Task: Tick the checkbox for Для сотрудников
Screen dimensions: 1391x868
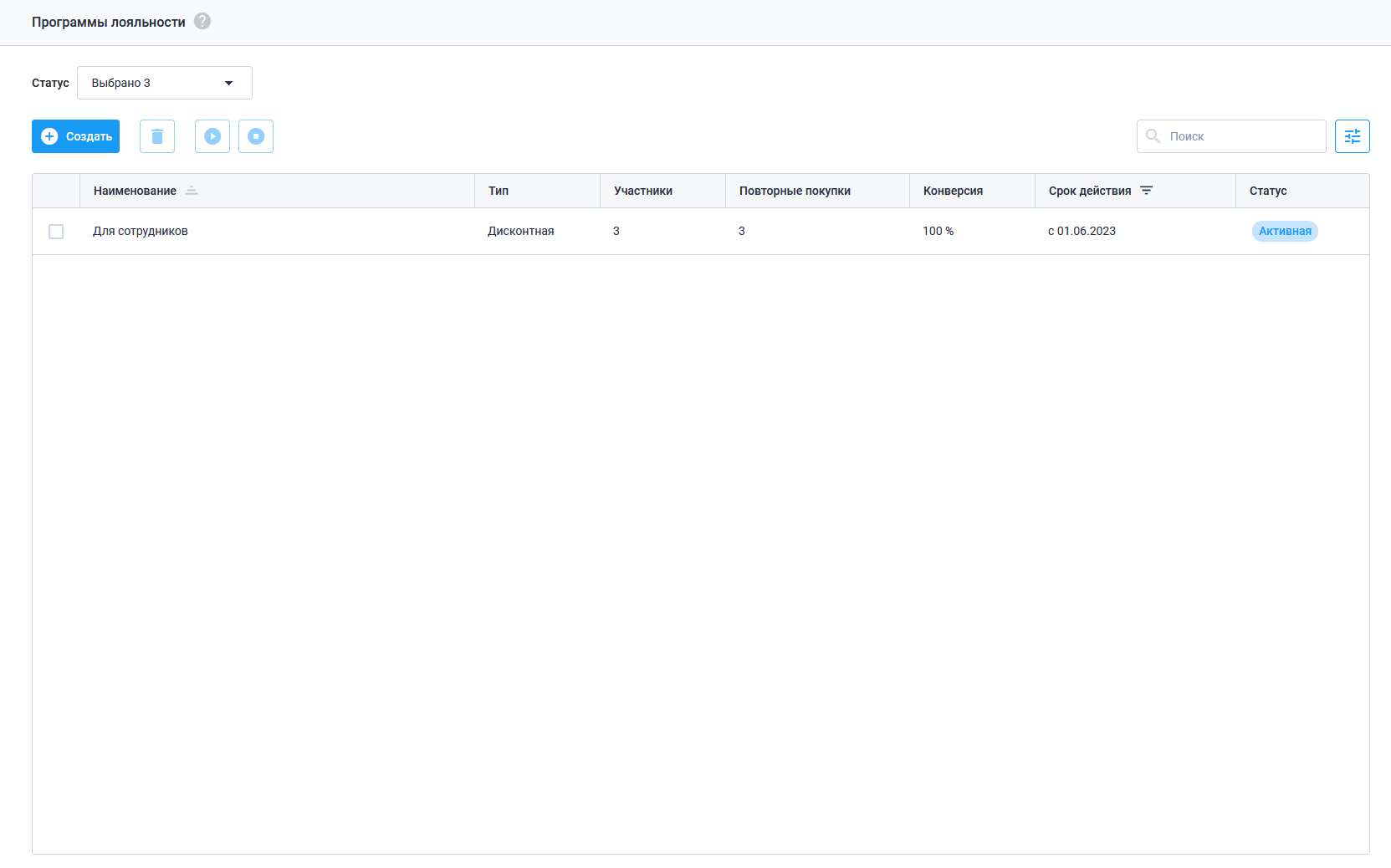Action: click(56, 232)
